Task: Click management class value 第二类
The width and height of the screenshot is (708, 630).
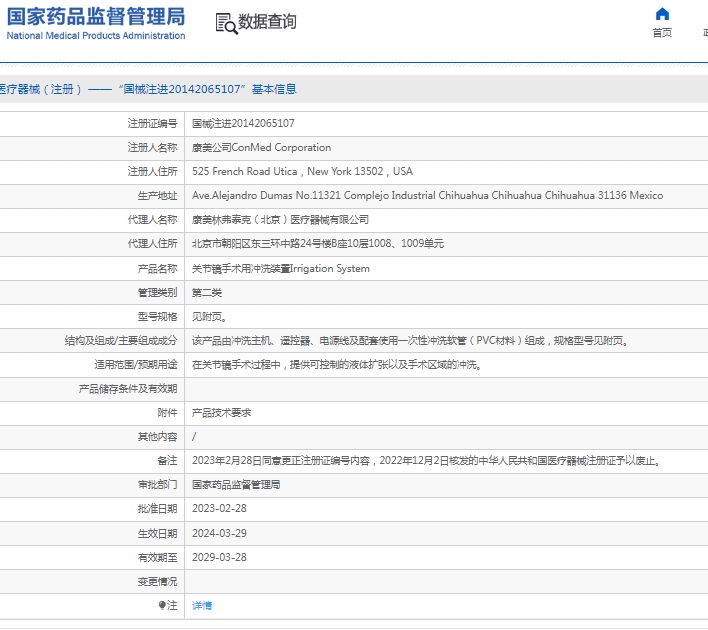Action: point(207,293)
